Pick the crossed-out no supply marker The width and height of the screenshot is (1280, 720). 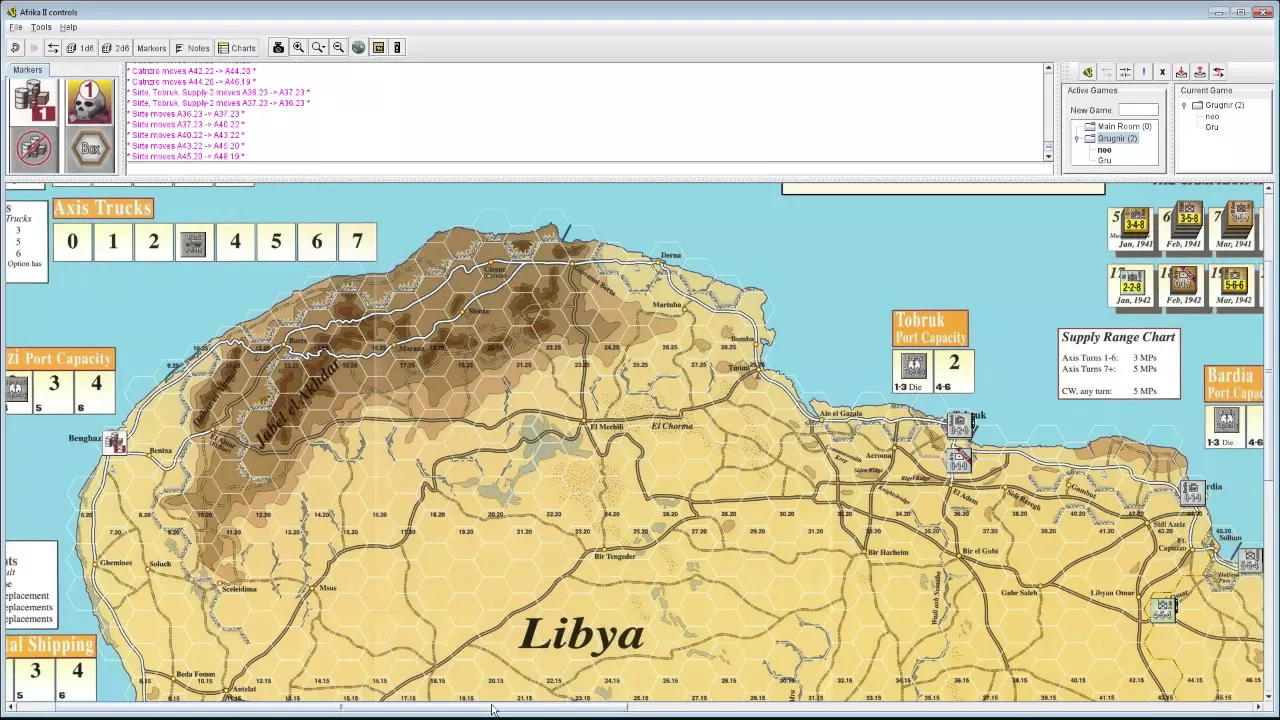(35, 149)
